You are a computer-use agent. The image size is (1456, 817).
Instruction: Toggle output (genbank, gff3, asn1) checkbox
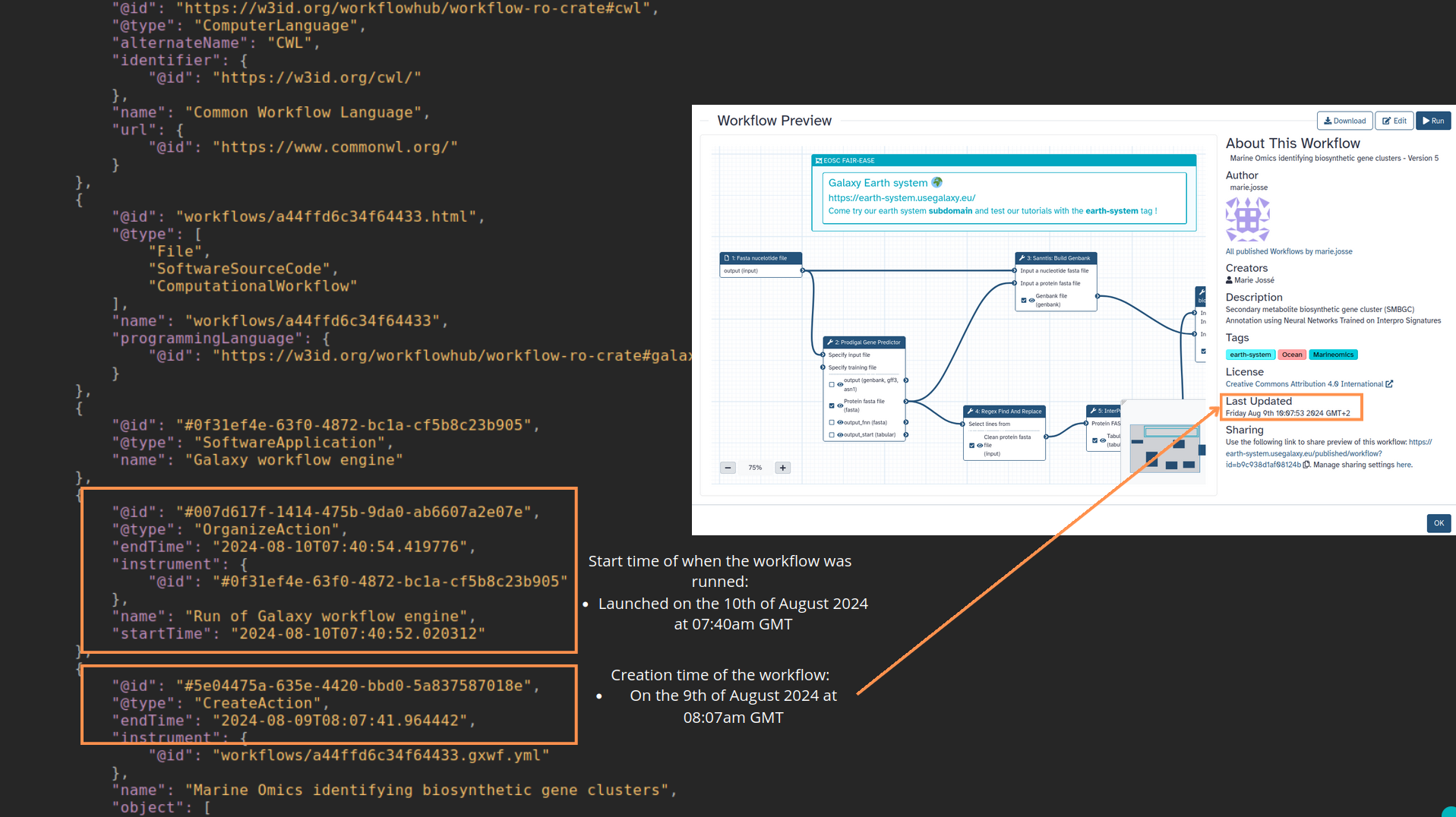click(832, 384)
